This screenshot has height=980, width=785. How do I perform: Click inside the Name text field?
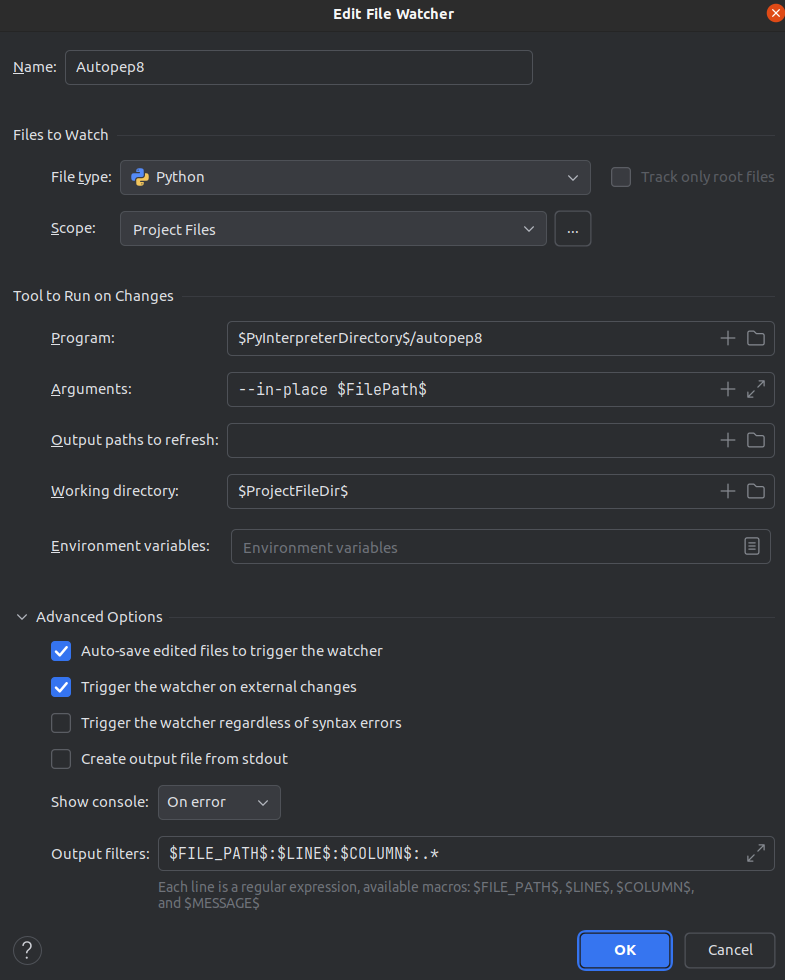tap(298, 67)
